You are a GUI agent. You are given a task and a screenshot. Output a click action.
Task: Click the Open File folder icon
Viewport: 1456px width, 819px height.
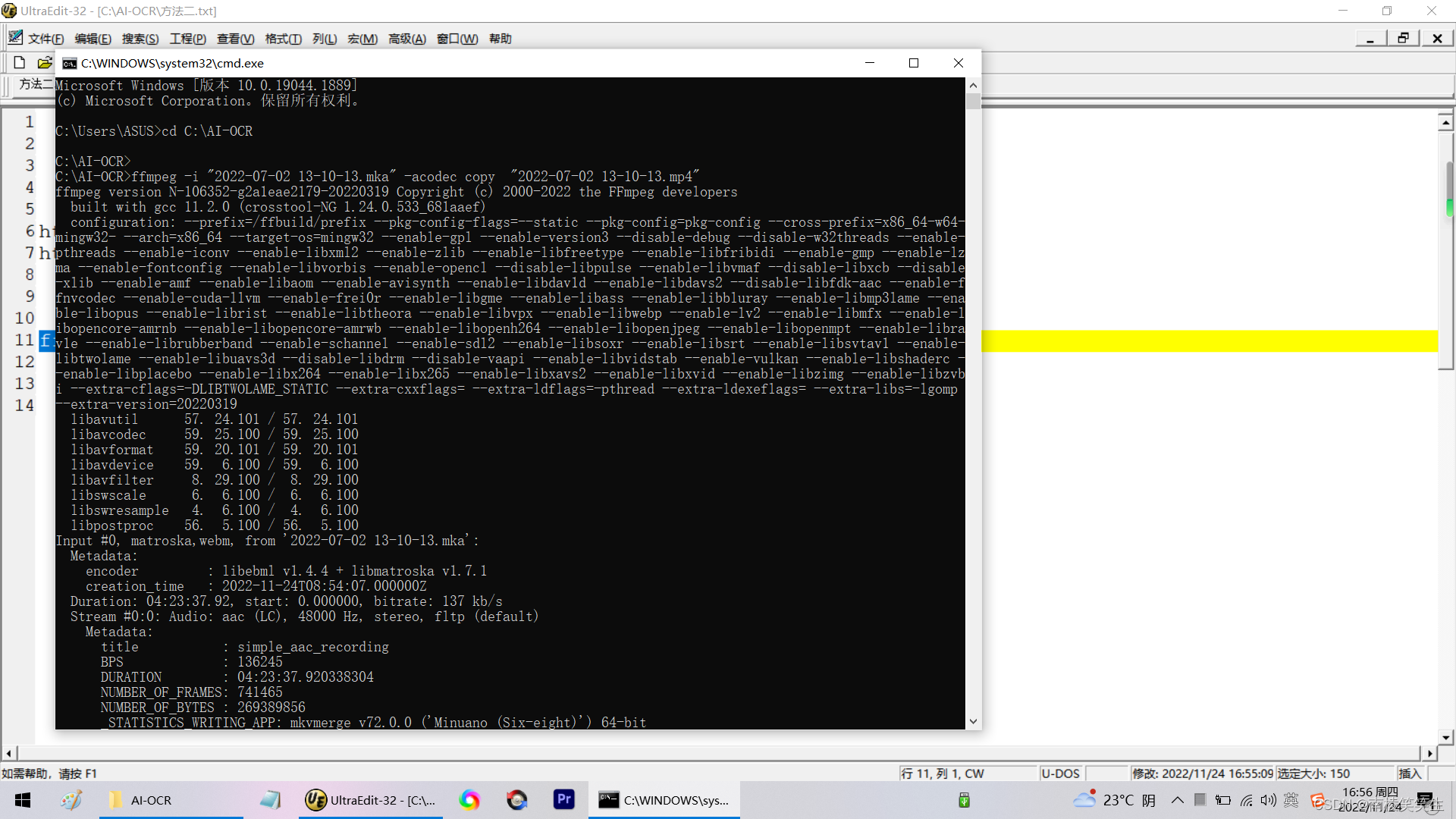[x=45, y=63]
